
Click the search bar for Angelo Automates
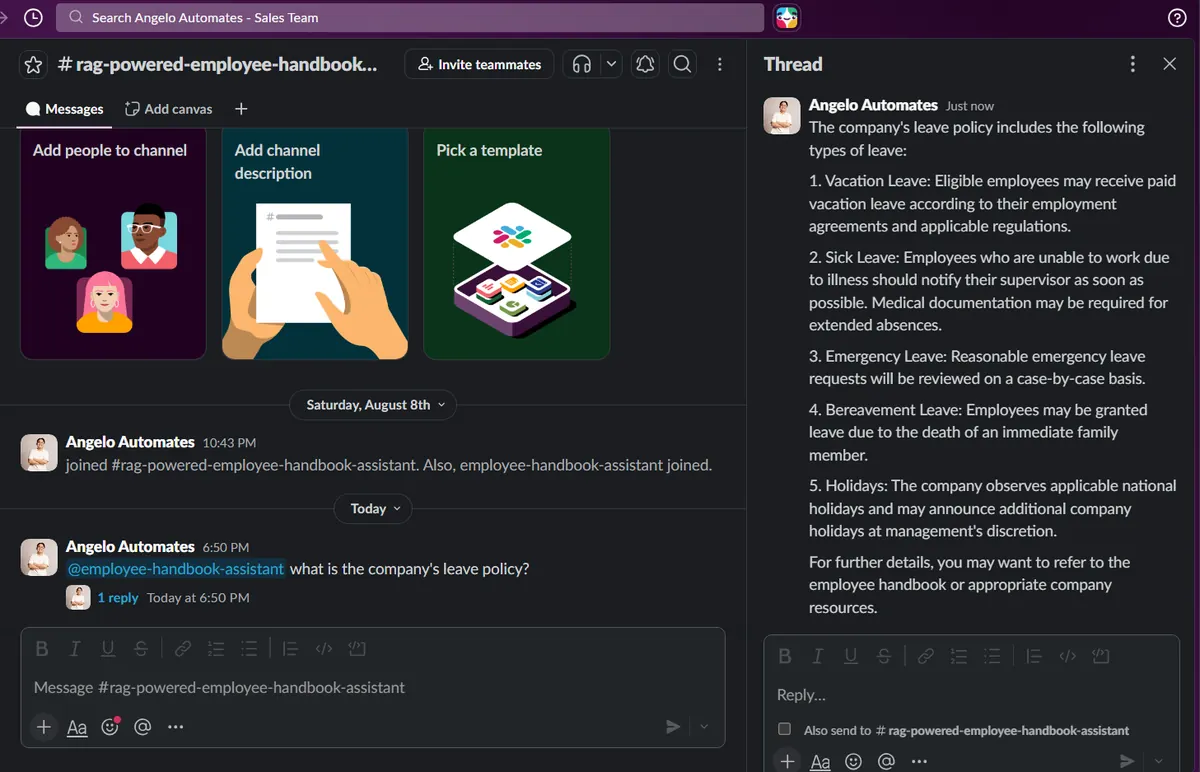(410, 17)
